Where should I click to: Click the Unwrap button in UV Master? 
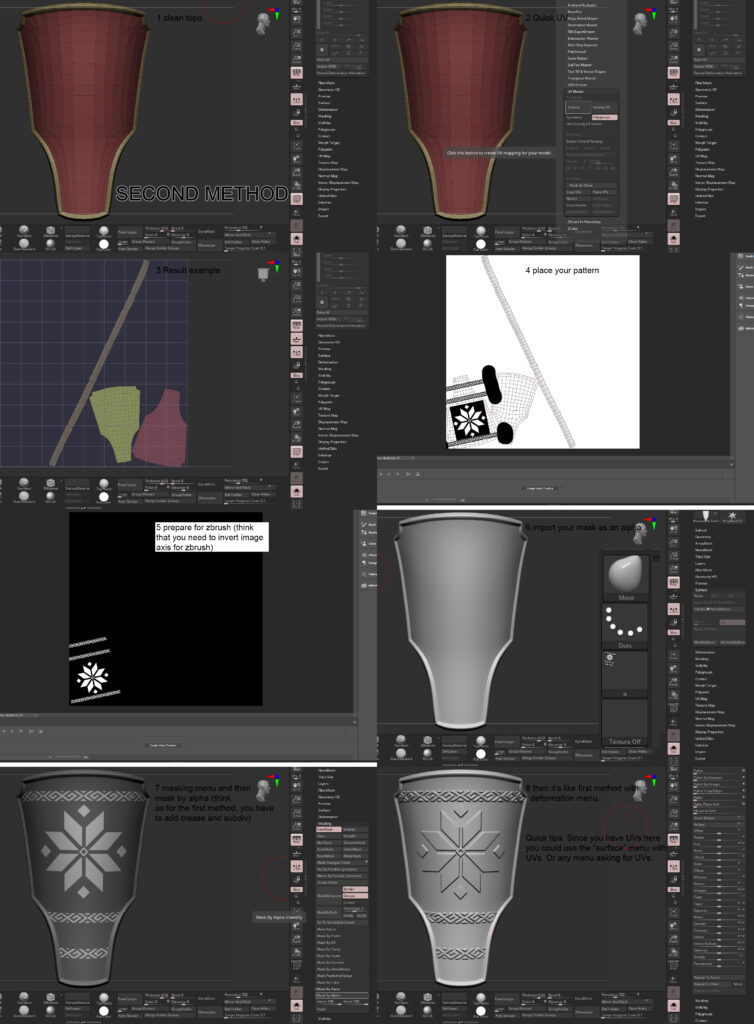(577, 108)
